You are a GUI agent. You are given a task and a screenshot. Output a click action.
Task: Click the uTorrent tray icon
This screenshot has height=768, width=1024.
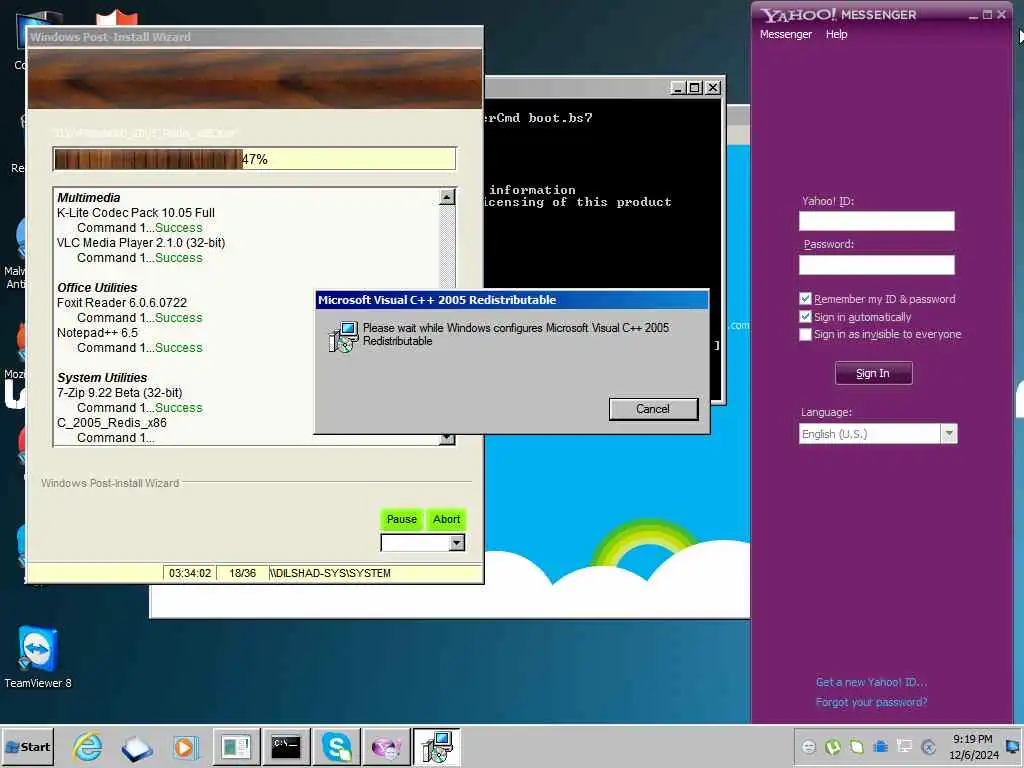(x=833, y=746)
